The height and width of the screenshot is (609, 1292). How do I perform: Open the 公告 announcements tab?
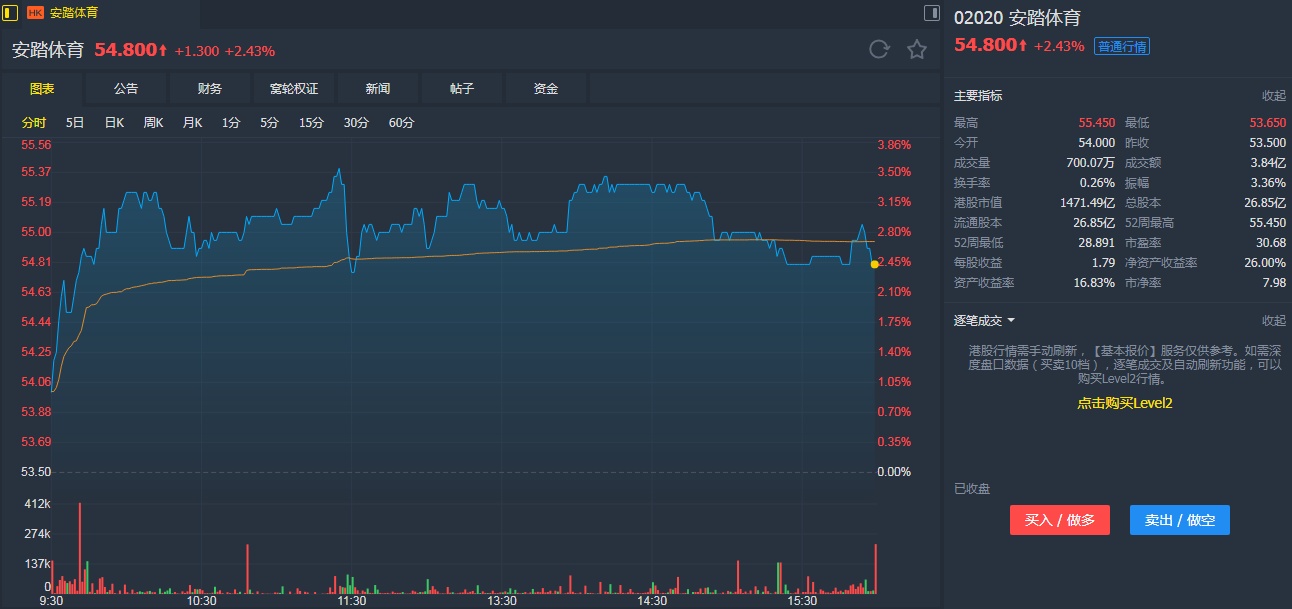[x=126, y=88]
